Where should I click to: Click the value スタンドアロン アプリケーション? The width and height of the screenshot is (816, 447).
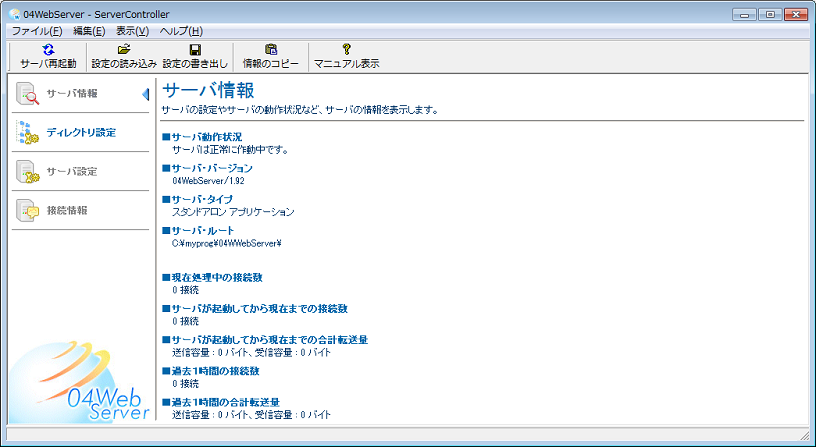(x=233, y=212)
